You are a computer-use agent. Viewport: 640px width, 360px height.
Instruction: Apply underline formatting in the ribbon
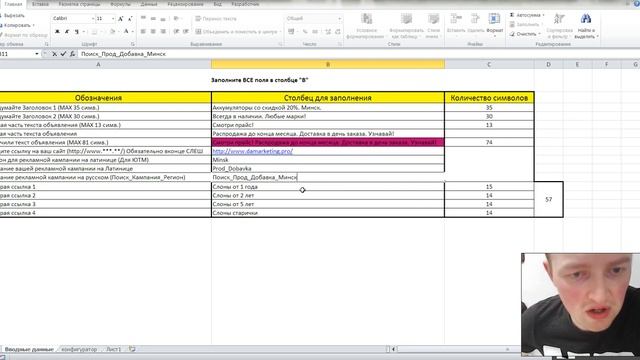pos(76,31)
